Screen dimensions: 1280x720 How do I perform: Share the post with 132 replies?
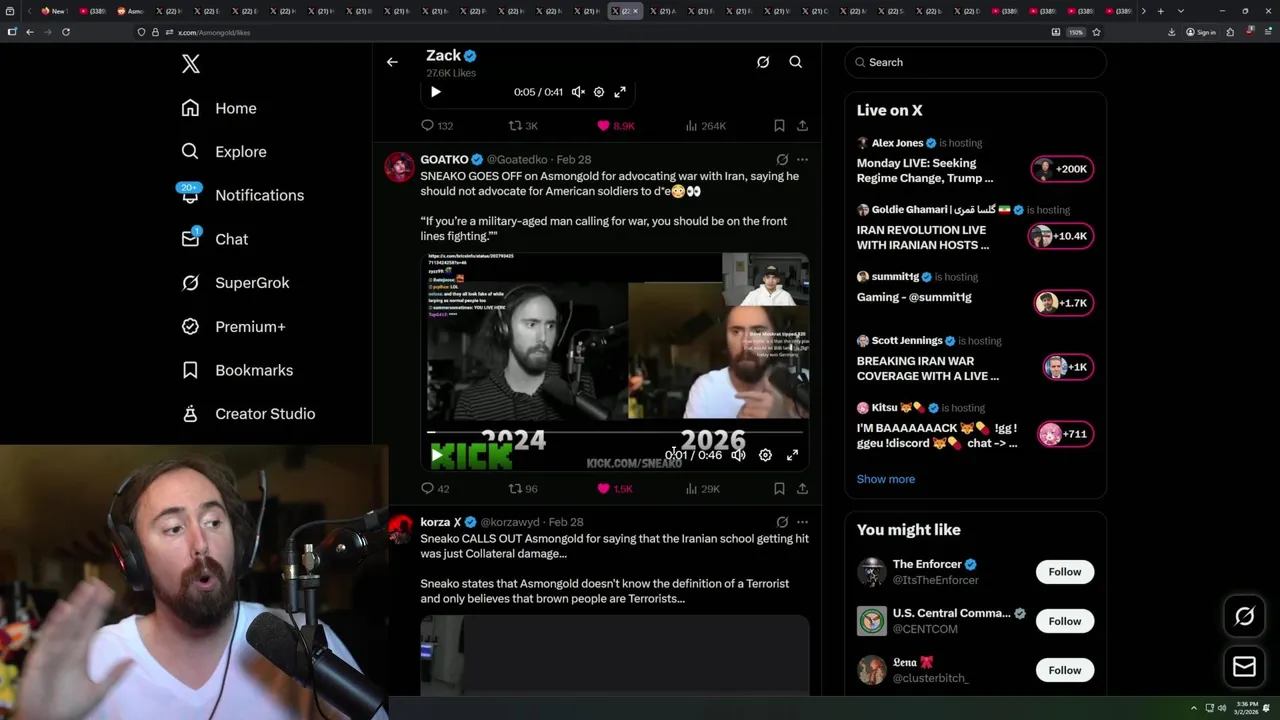click(802, 126)
